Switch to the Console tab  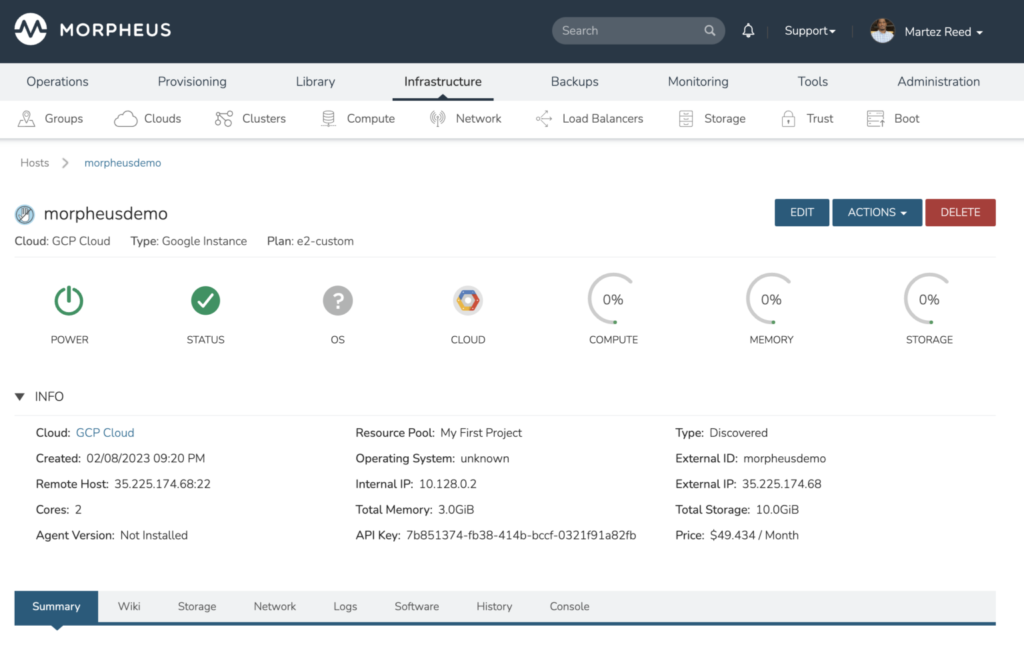569,607
